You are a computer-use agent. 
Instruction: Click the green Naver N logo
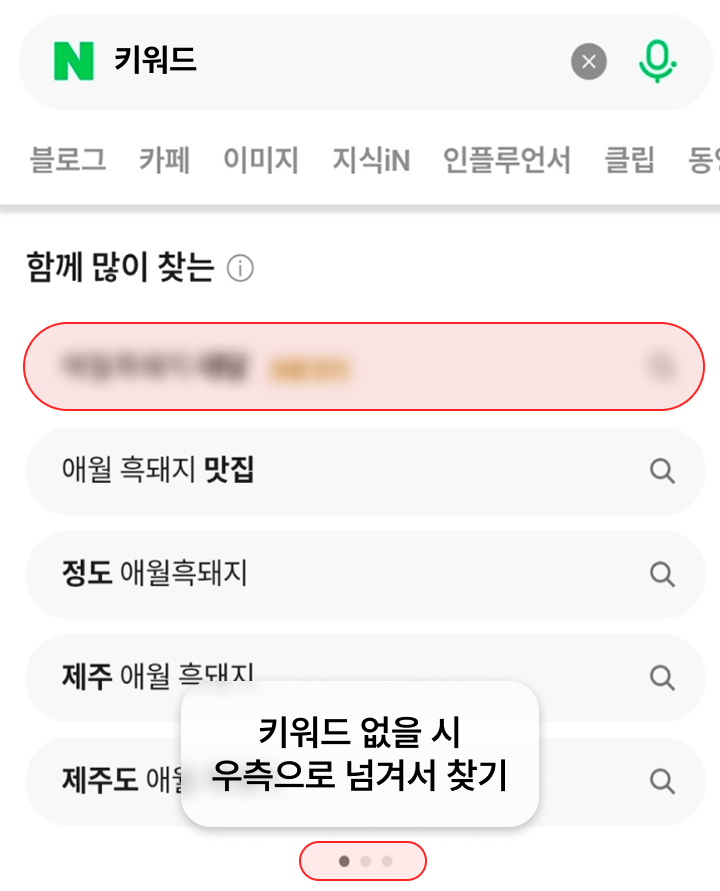73,61
